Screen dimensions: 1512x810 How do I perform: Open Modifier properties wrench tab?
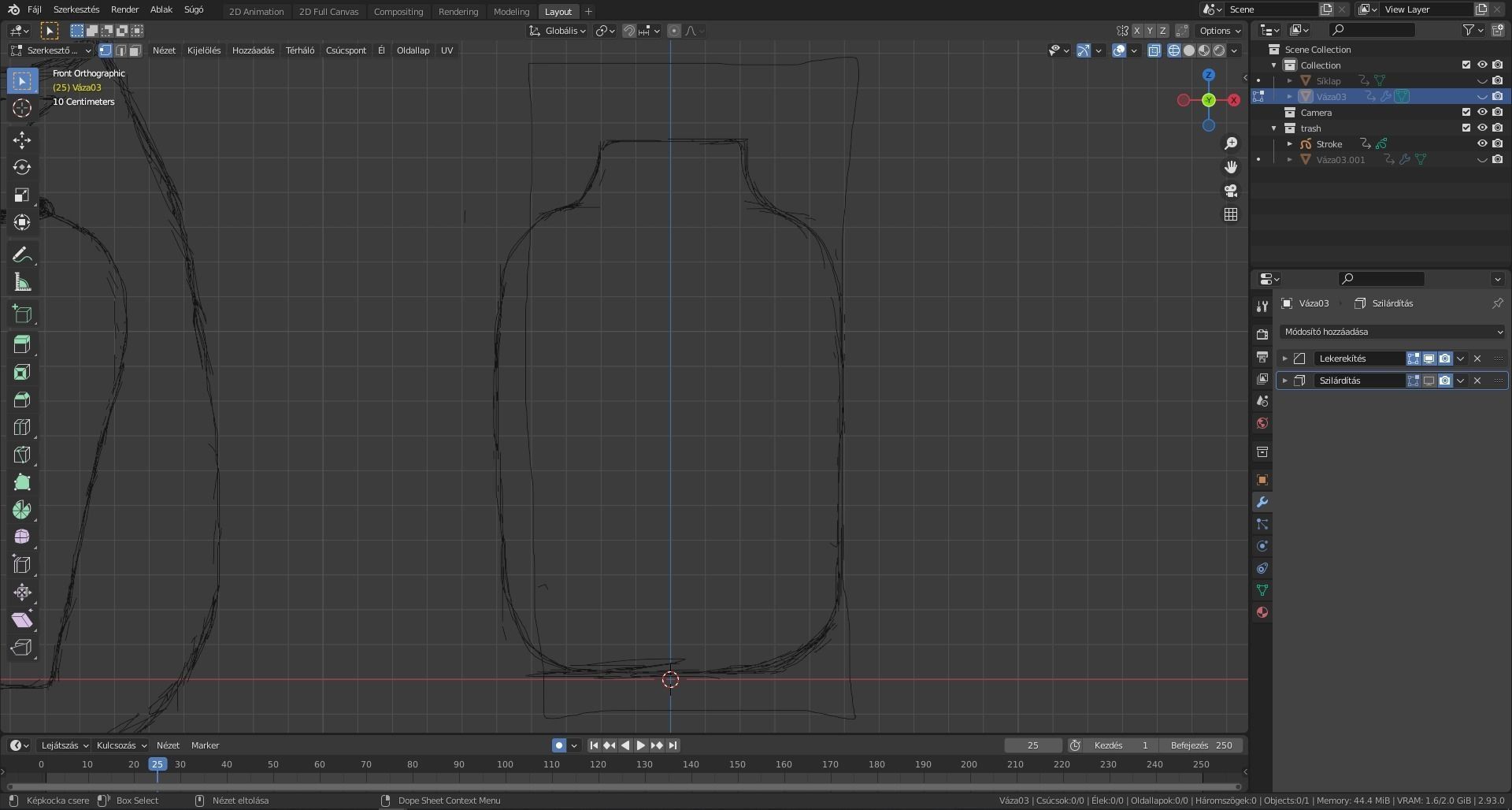(x=1262, y=502)
